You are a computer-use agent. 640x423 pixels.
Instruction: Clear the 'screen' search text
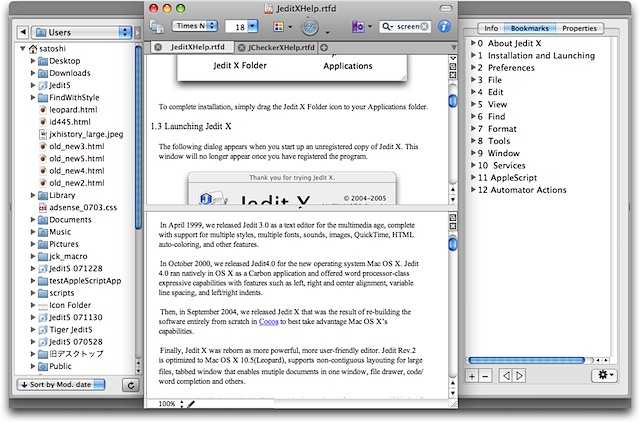[424, 27]
